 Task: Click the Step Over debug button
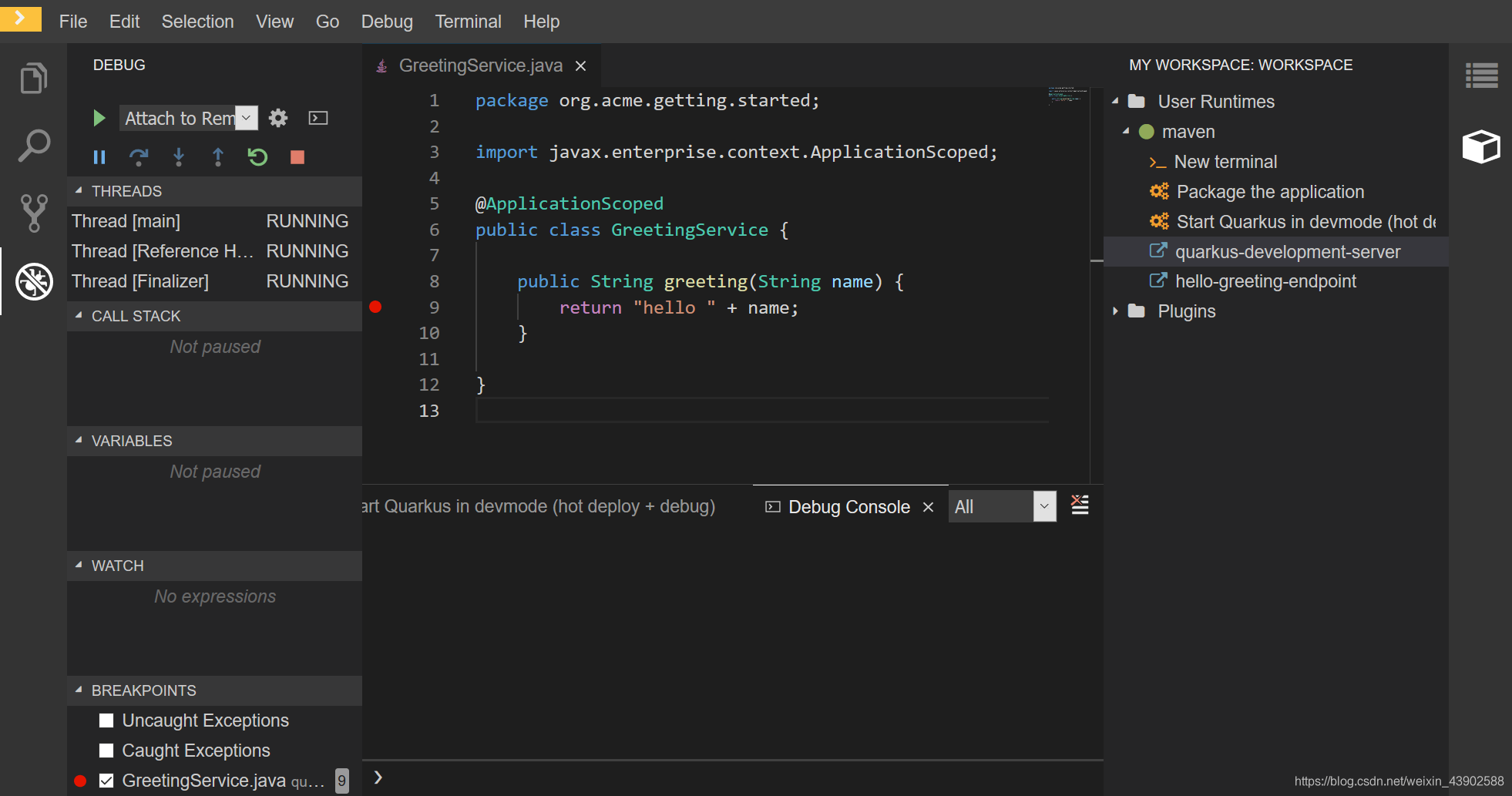coord(139,157)
